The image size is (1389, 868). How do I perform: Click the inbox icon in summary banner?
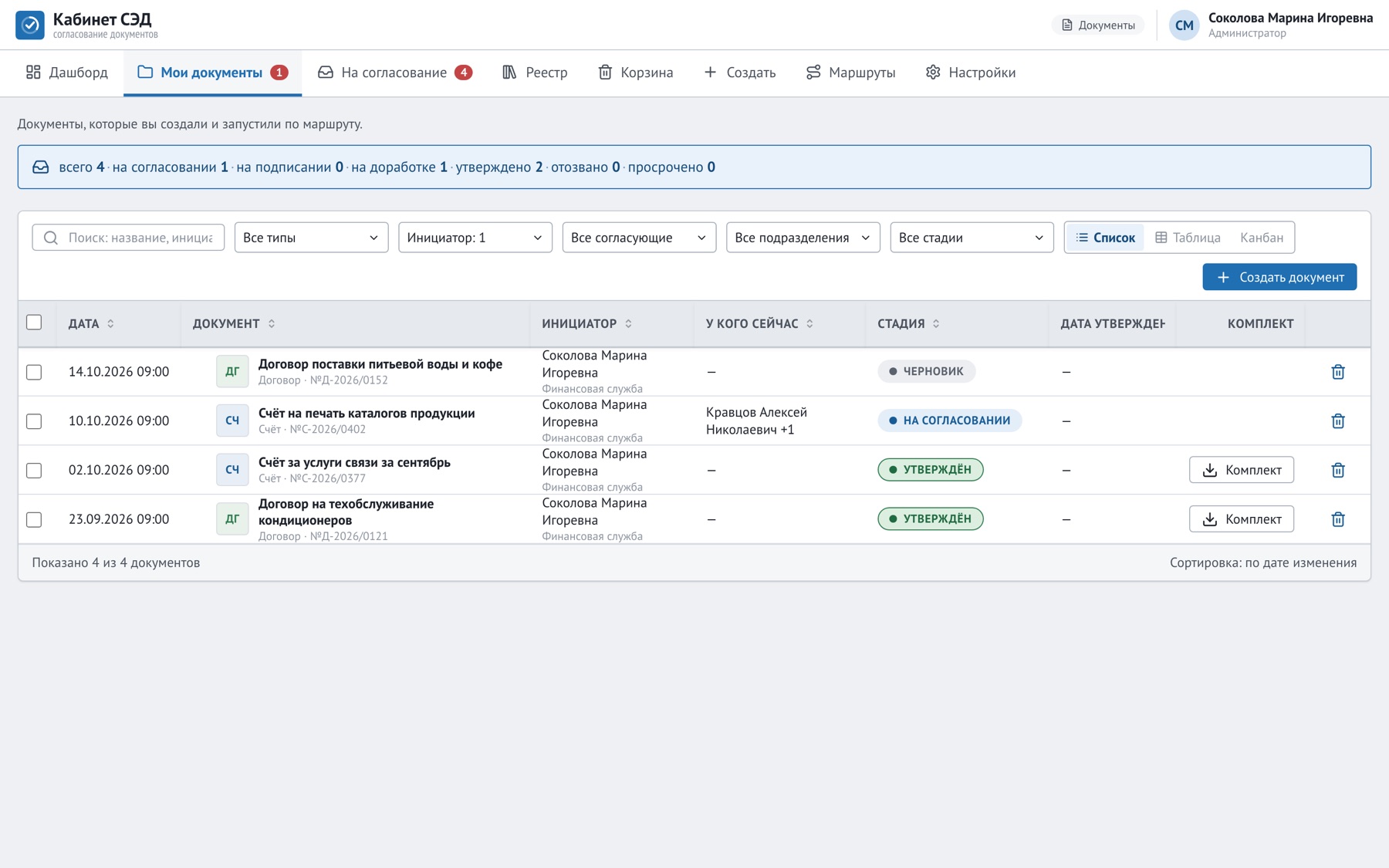pyautogui.click(x=41, y=167)
